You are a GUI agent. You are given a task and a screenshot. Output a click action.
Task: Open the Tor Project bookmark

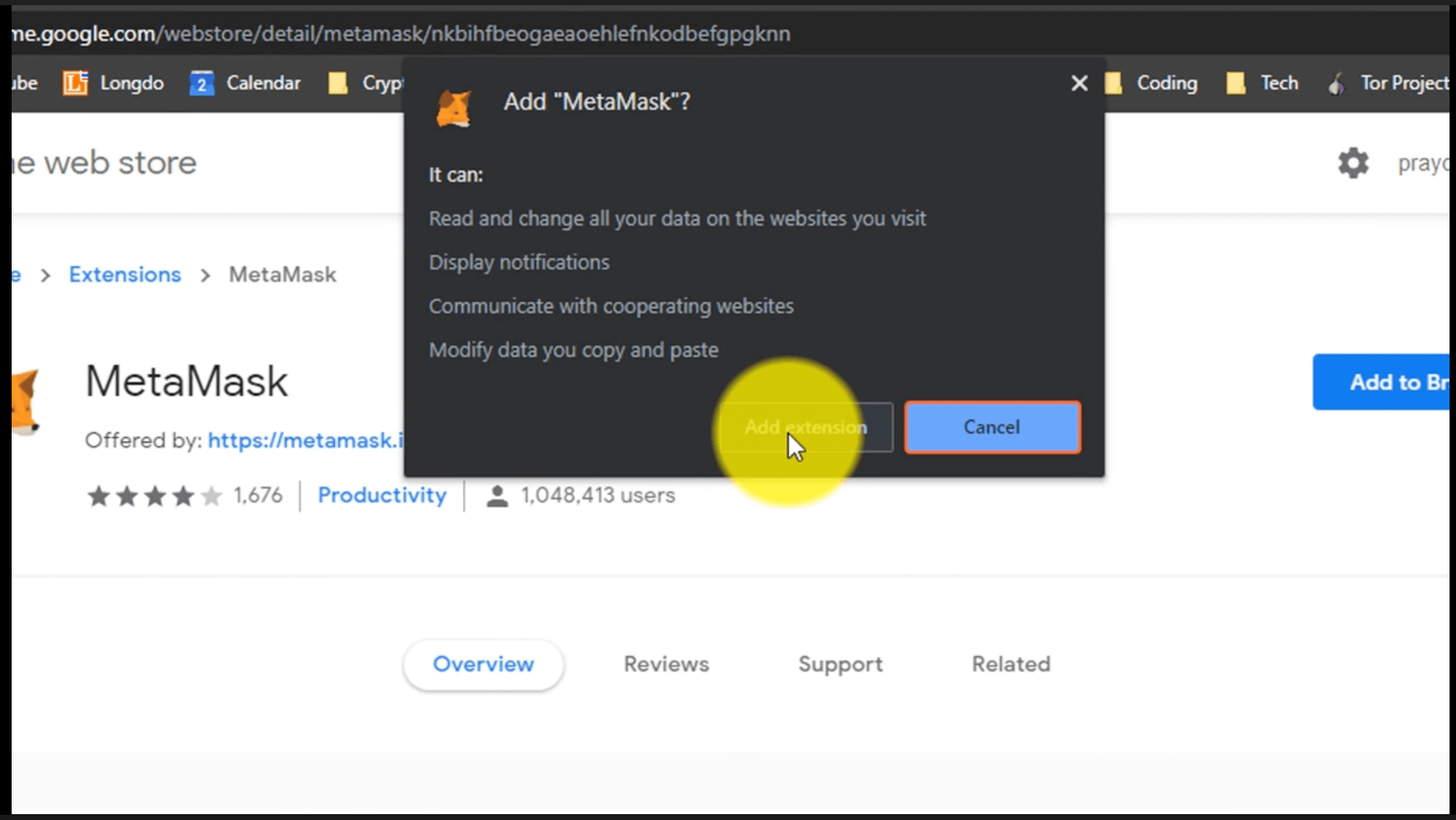point(1387,83)
